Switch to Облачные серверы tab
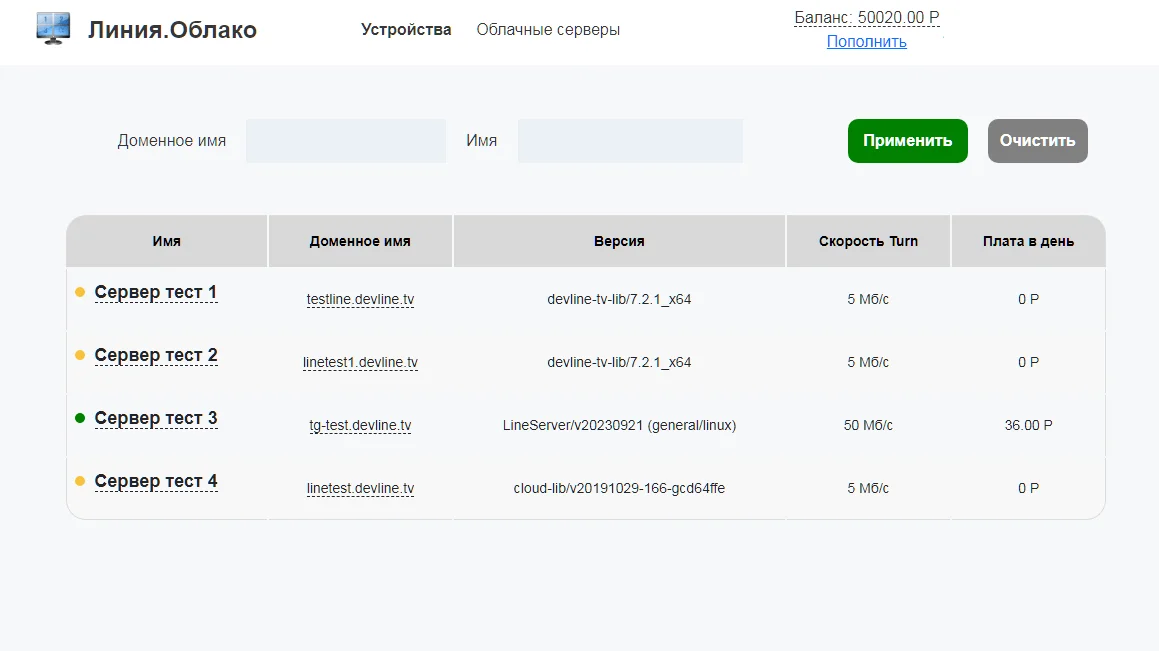 548,30
